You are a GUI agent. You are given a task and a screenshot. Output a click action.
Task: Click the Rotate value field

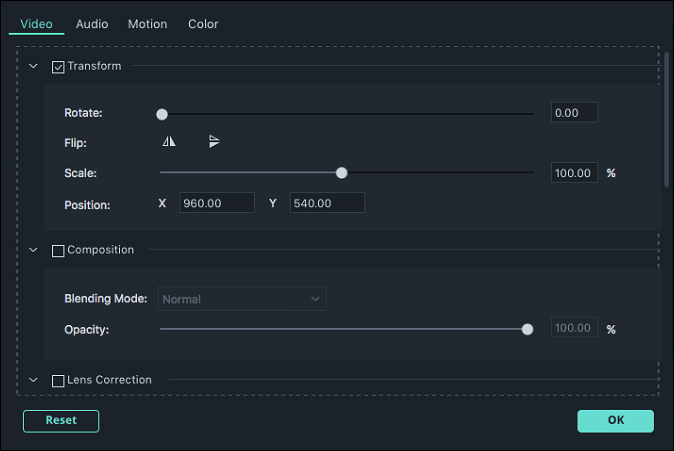574,113
